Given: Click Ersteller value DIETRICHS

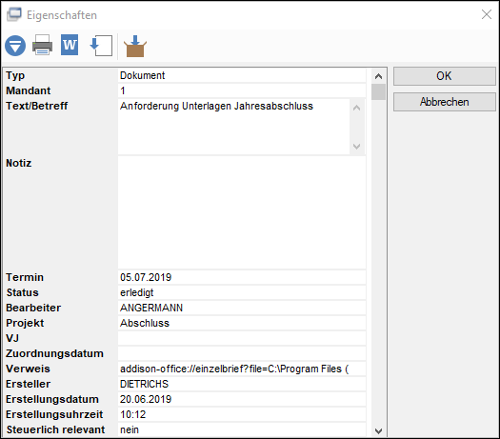Looking at the screenshot, I should 242,384.
